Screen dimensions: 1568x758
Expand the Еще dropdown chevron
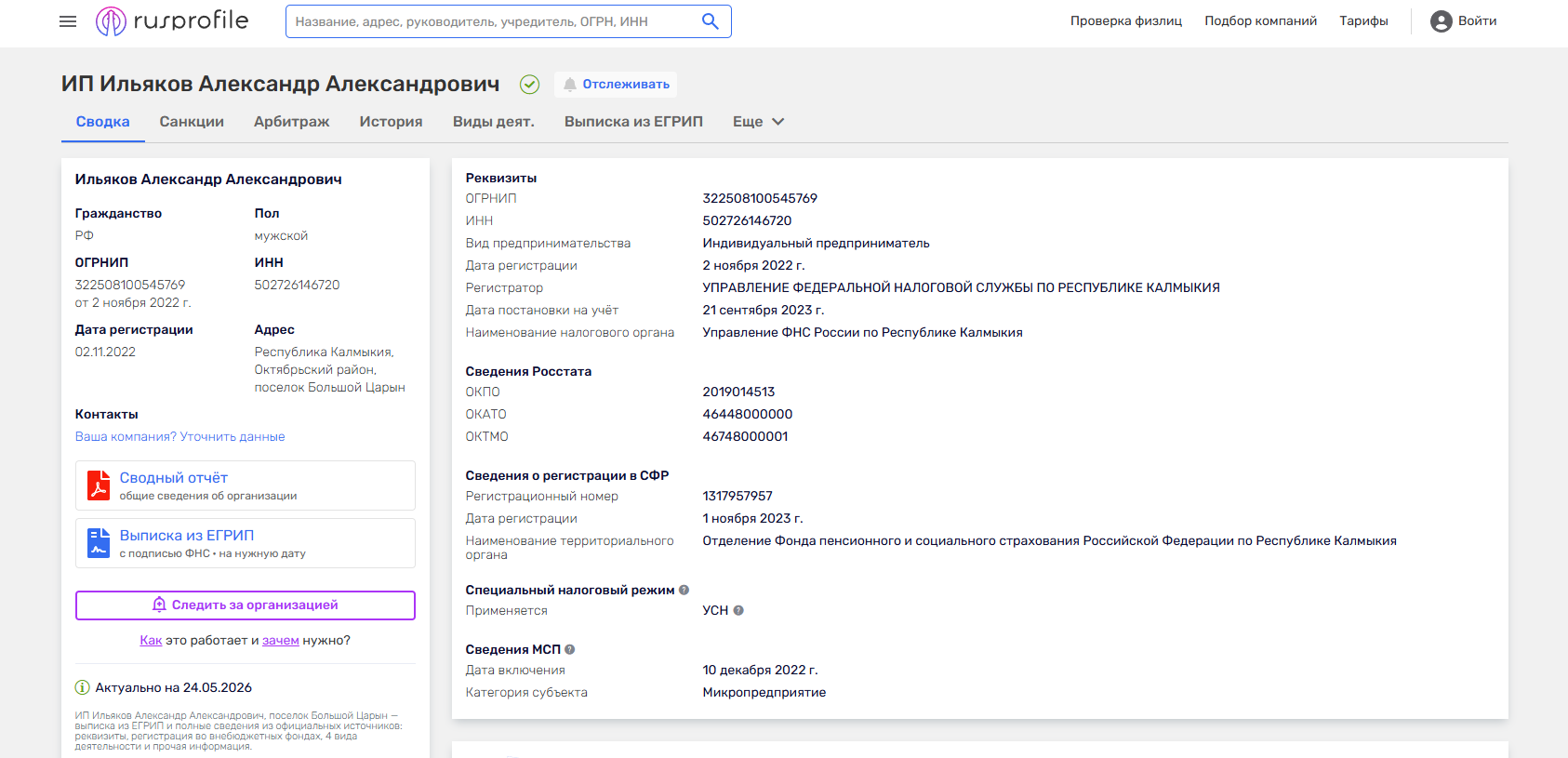pos(778,122)
